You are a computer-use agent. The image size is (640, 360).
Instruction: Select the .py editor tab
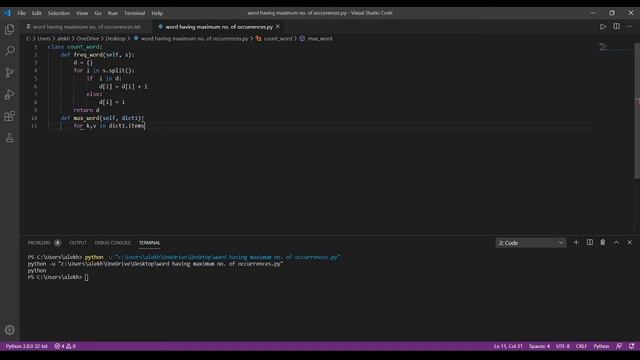tap(219, 27)
